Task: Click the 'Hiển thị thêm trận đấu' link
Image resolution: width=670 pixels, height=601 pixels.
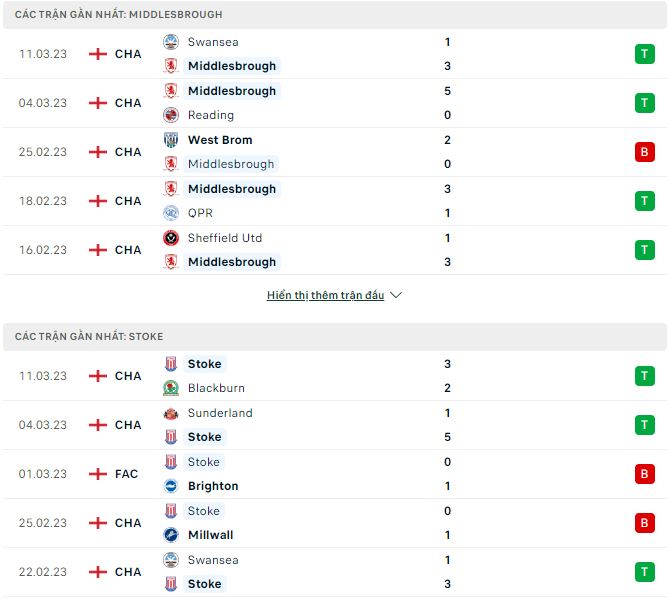Action: (326, 296)
